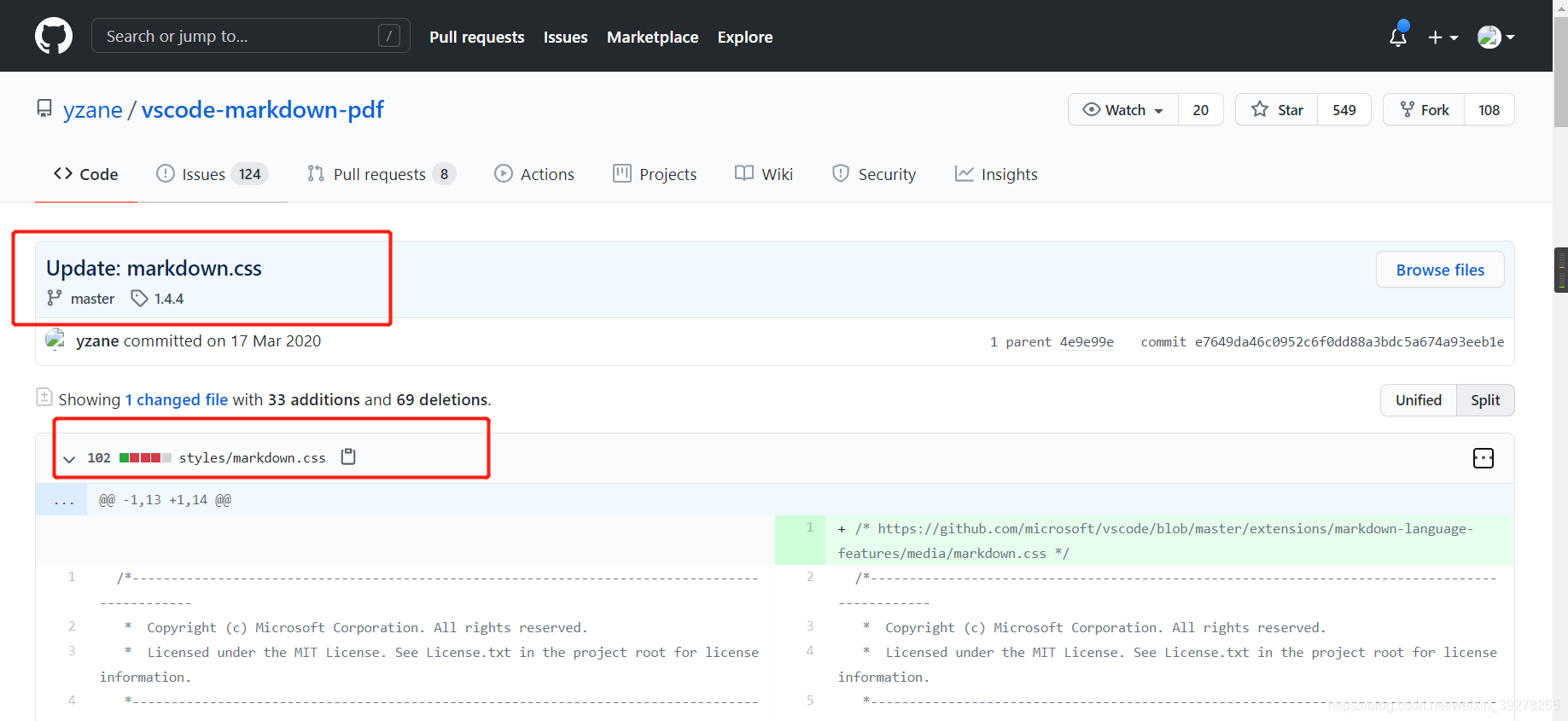Click the forks count 108
This screenshot has height=721, width=1568.
pyautogui.click(x=1489, y=109)
